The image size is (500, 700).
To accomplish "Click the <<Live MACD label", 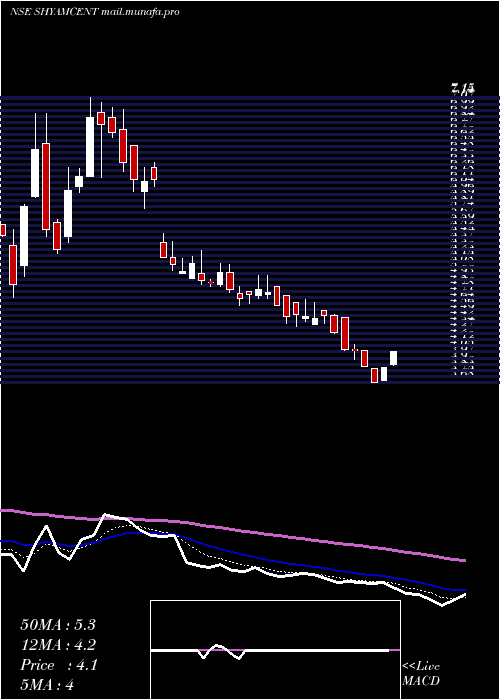I will pyautogui.click(x=421, y=674).
